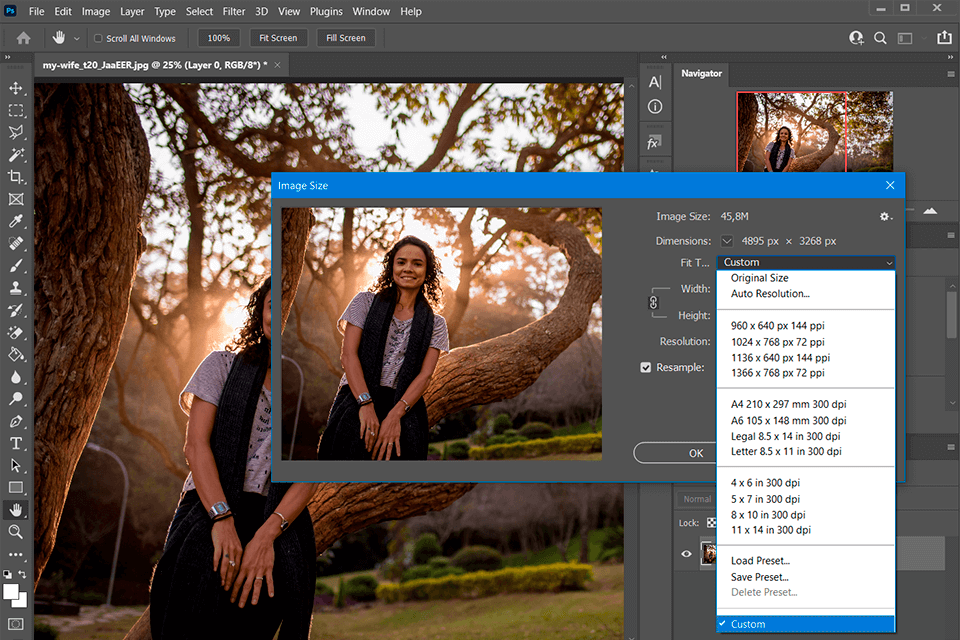Open the Hand tool preset picker arrow

77,39
